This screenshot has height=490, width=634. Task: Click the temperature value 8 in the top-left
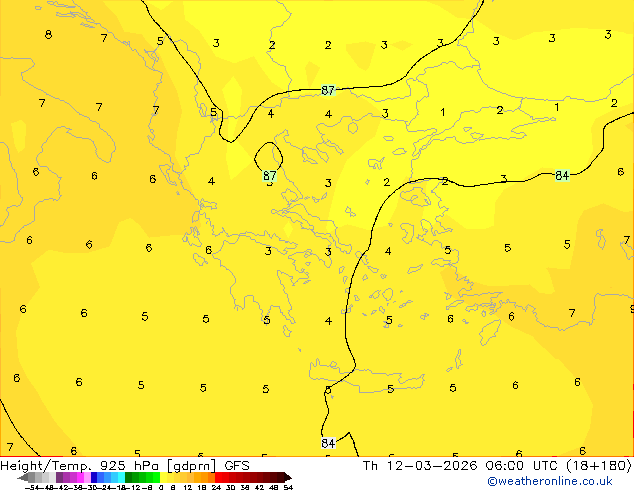pyautogui.click(x=49, y=34)
